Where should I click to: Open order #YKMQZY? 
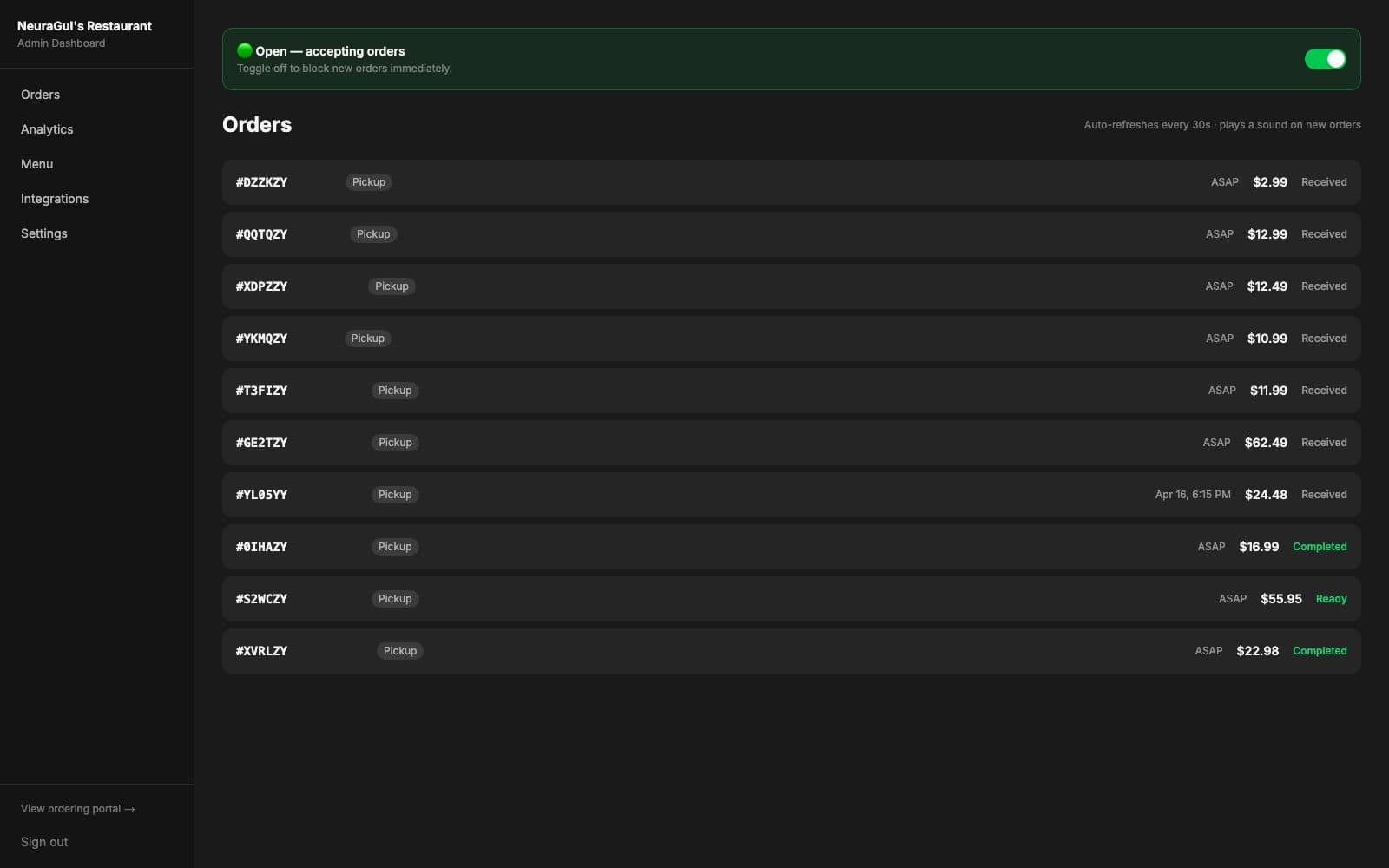[x=791, y=339]
